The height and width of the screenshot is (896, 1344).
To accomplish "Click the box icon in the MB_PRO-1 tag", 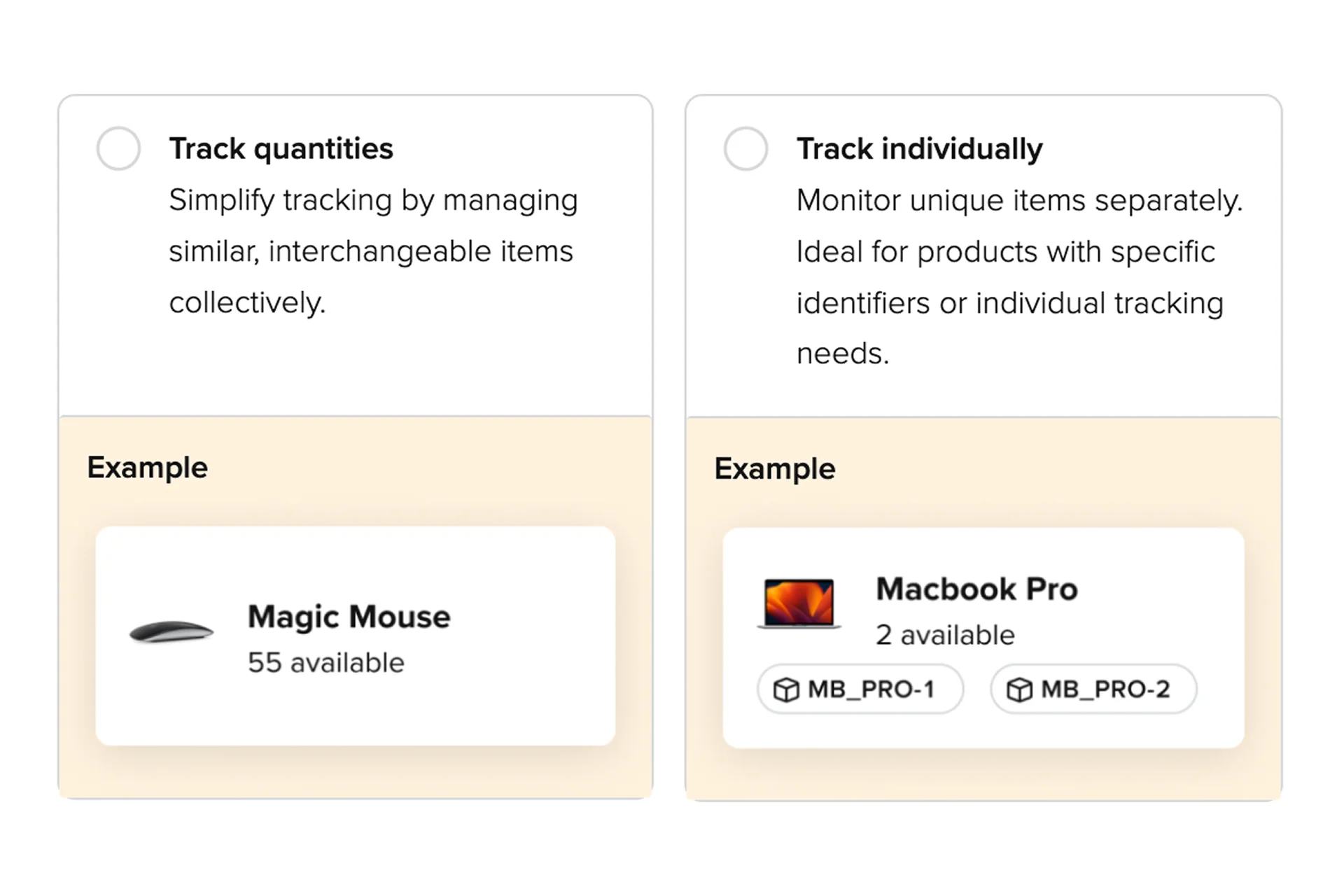I will 786,690.
